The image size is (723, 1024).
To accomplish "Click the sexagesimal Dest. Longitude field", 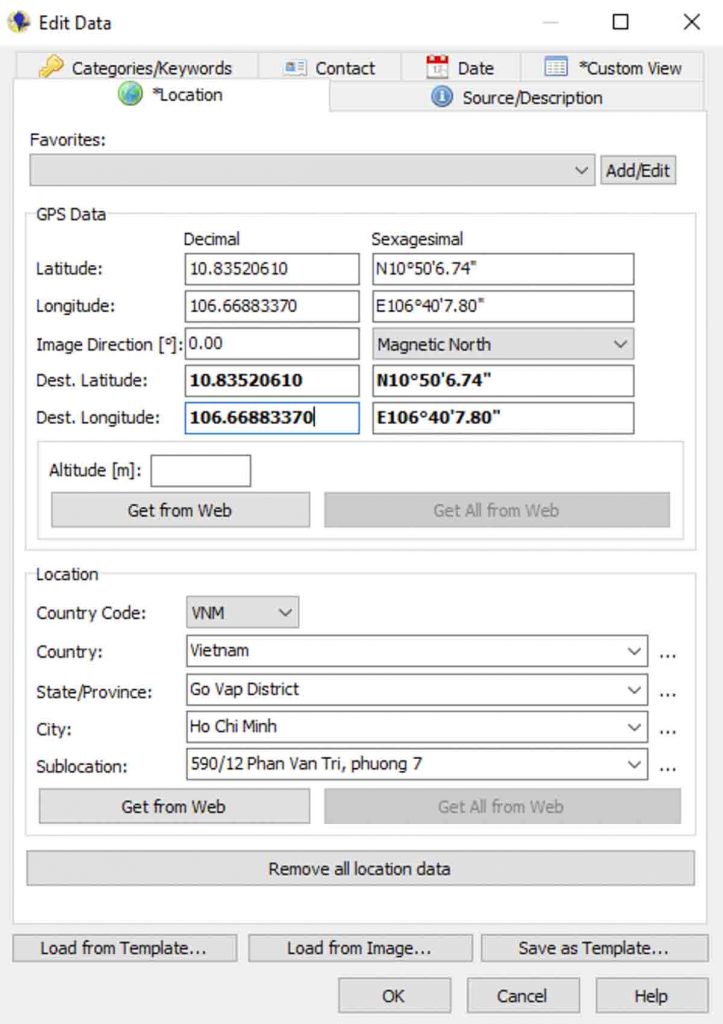I will pos(503,418).
